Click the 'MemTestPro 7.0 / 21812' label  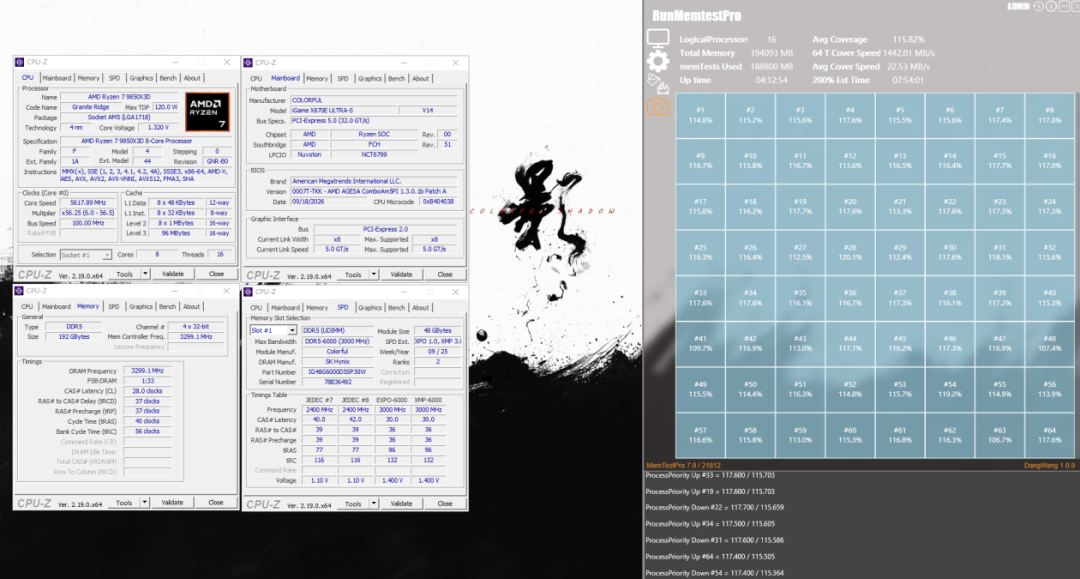(683, 465)
